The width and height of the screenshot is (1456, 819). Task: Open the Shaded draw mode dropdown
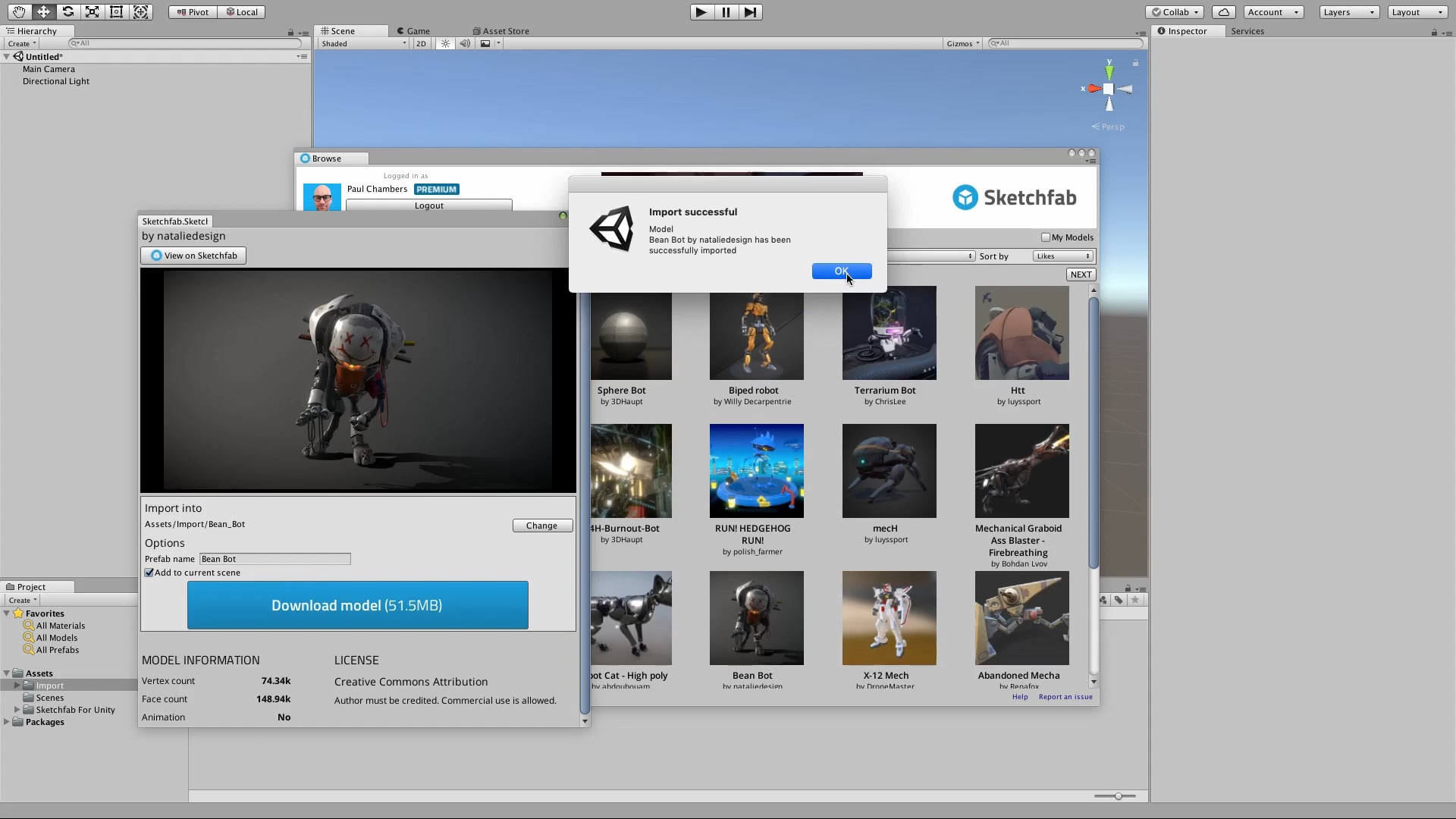click(x=361, y=43)
